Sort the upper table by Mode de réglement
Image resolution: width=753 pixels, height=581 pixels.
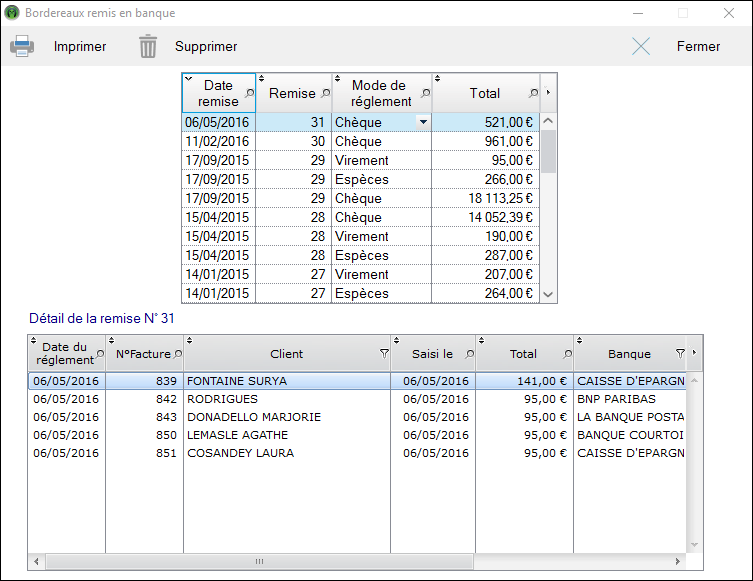(380, 93)
